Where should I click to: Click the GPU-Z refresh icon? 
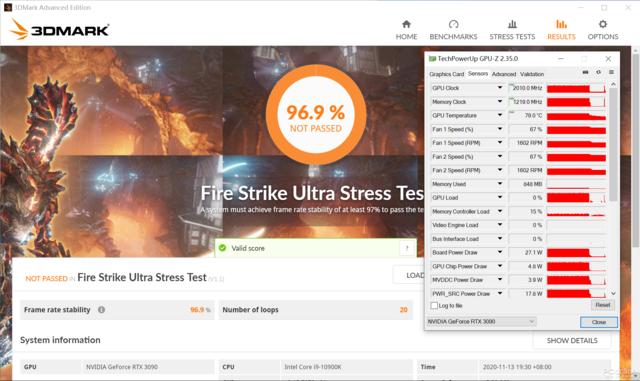click(598, 72)
